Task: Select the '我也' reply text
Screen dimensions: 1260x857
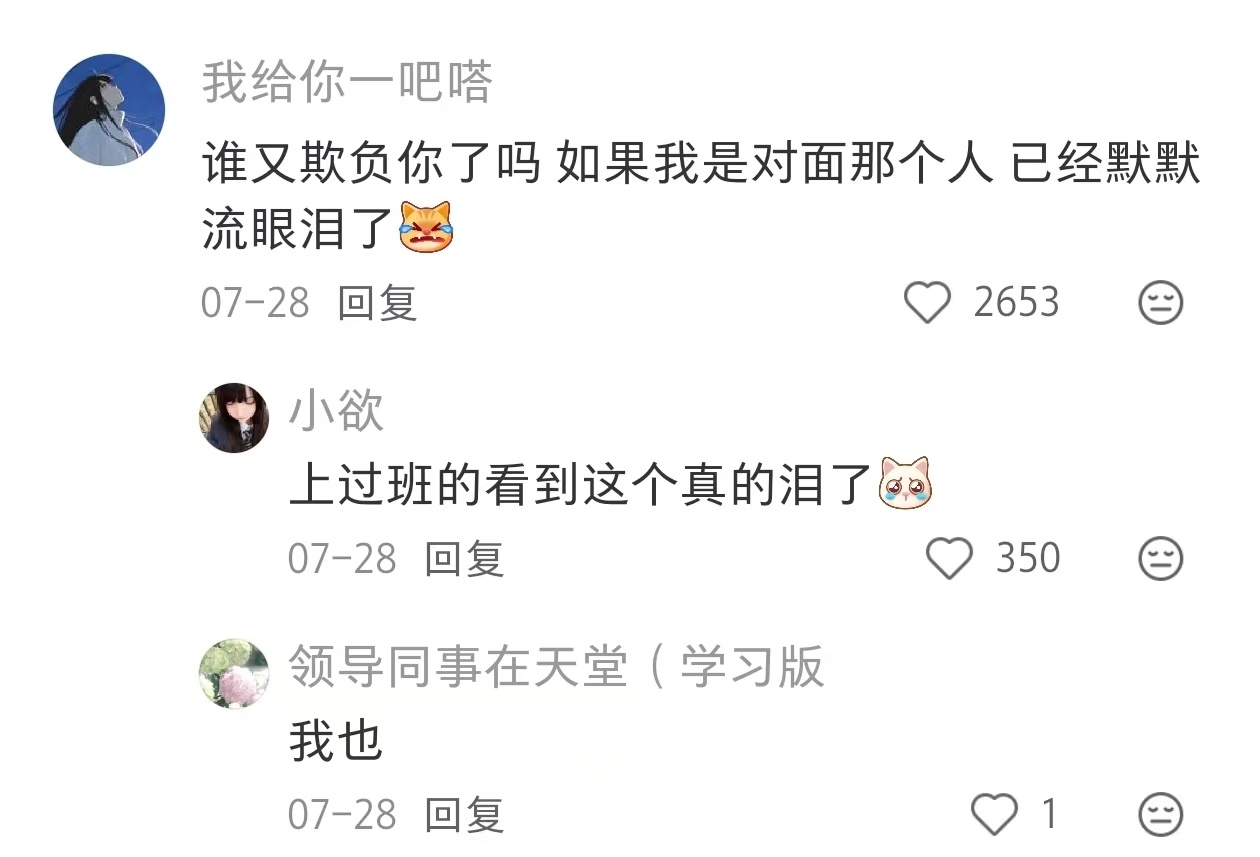Action: (x=336, y=741)
